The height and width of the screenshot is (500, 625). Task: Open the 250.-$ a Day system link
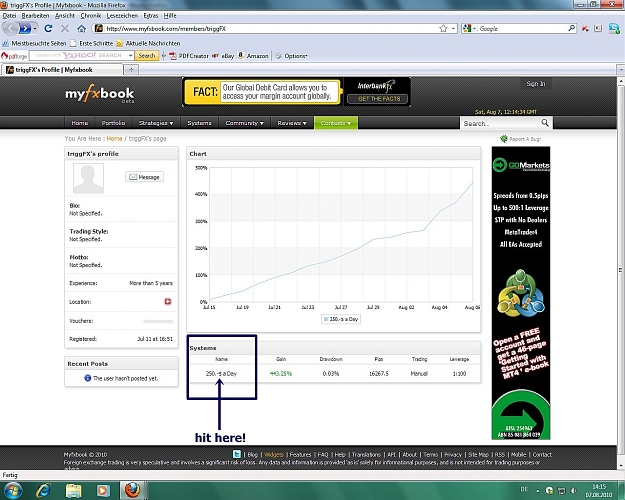point(221,374)
